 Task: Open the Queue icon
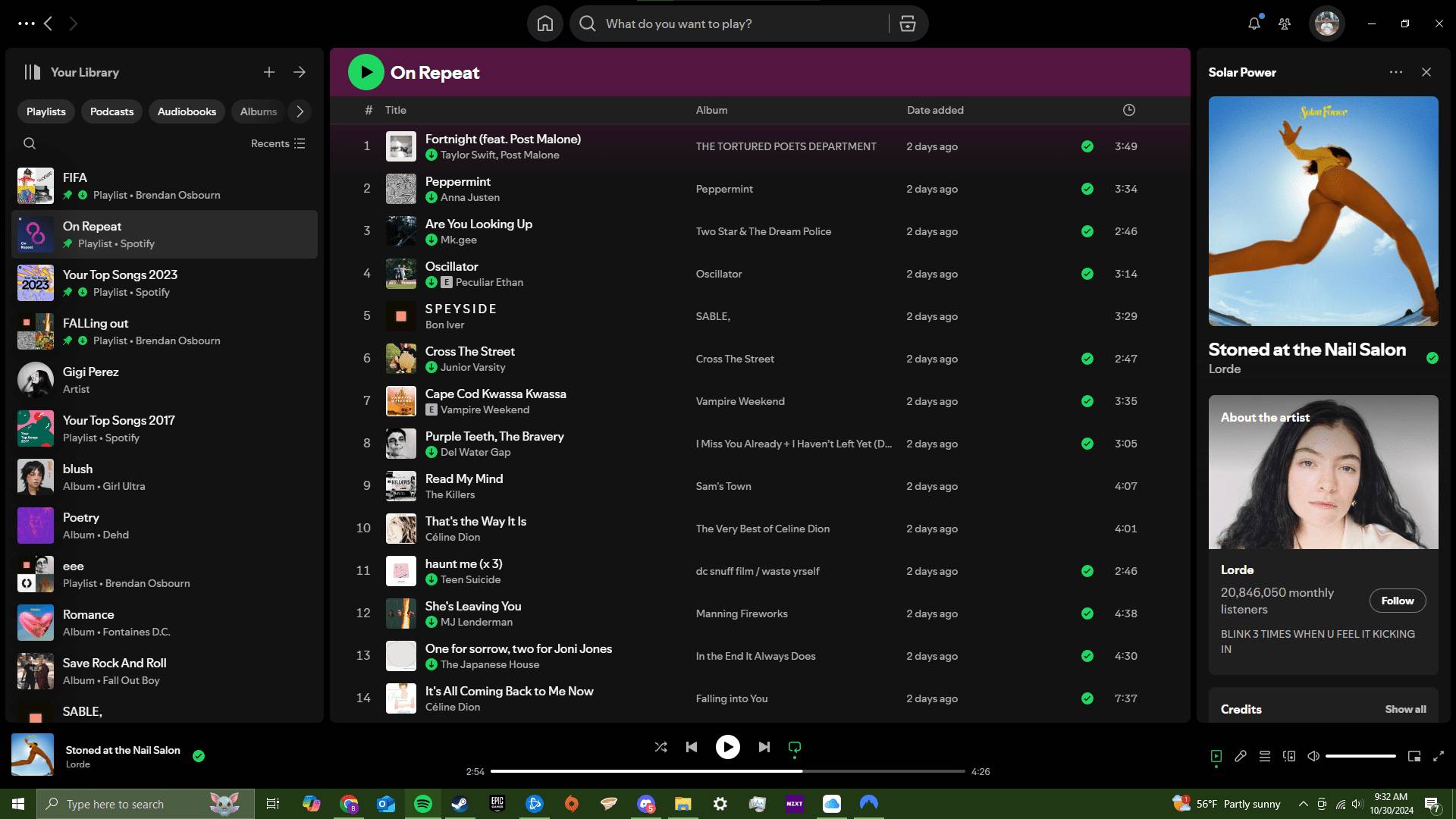click(1265, 756)
